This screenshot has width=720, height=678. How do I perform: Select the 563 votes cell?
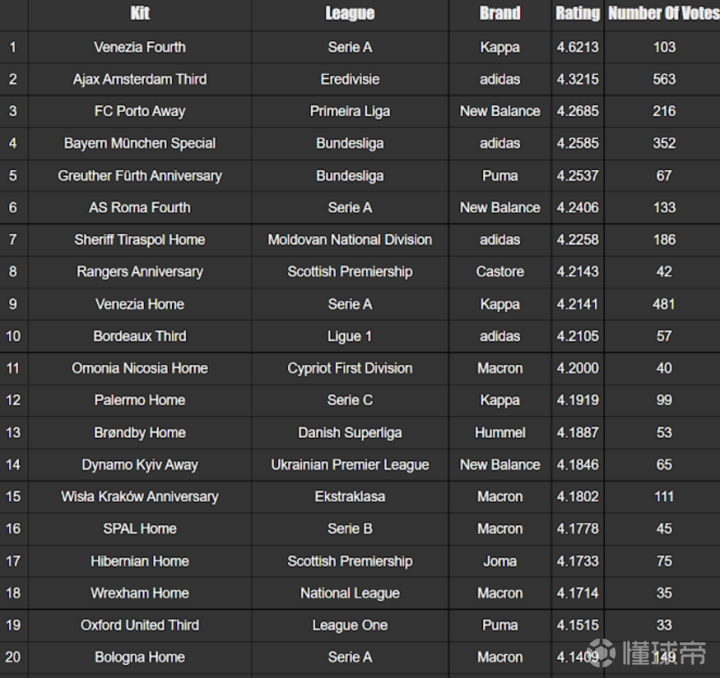coord(663,79)
